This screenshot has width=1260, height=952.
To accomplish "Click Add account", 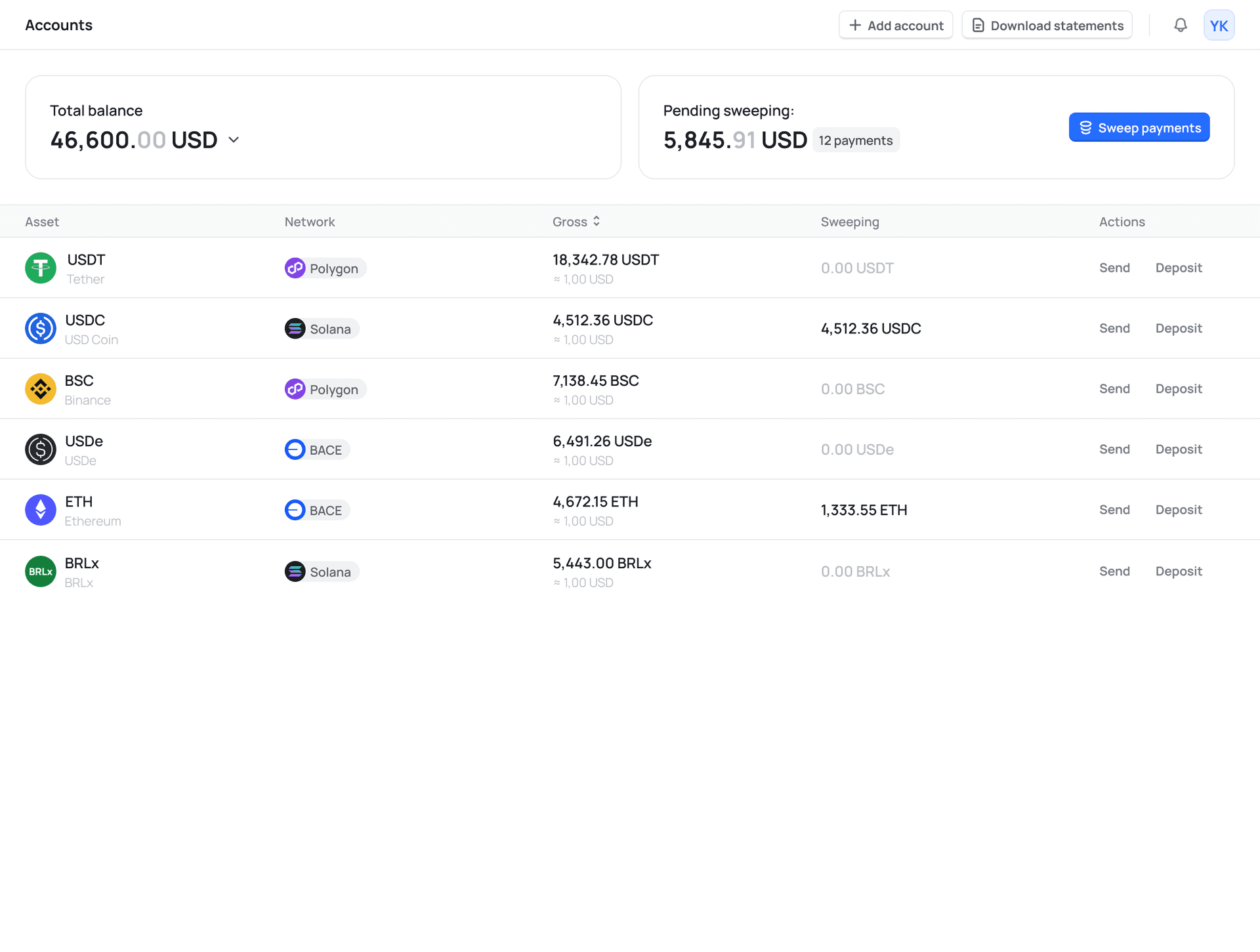I will pyautogui.click(x=896, y=25).
